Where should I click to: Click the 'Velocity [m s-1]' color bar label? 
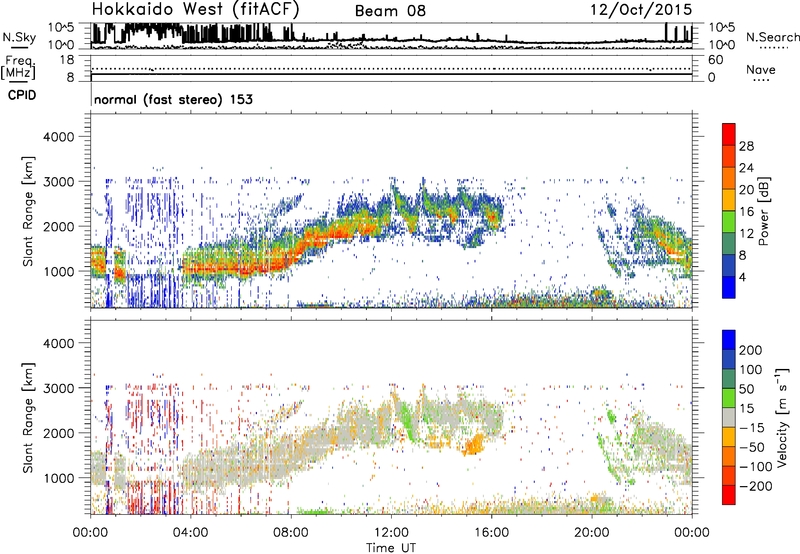[782, 417]
